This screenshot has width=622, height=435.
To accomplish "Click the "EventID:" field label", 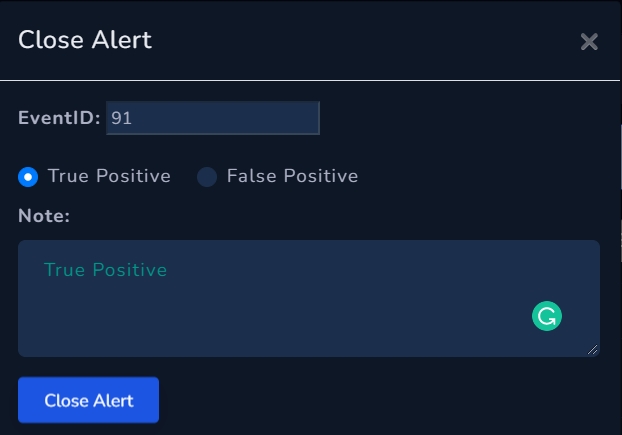I will 59,118.
